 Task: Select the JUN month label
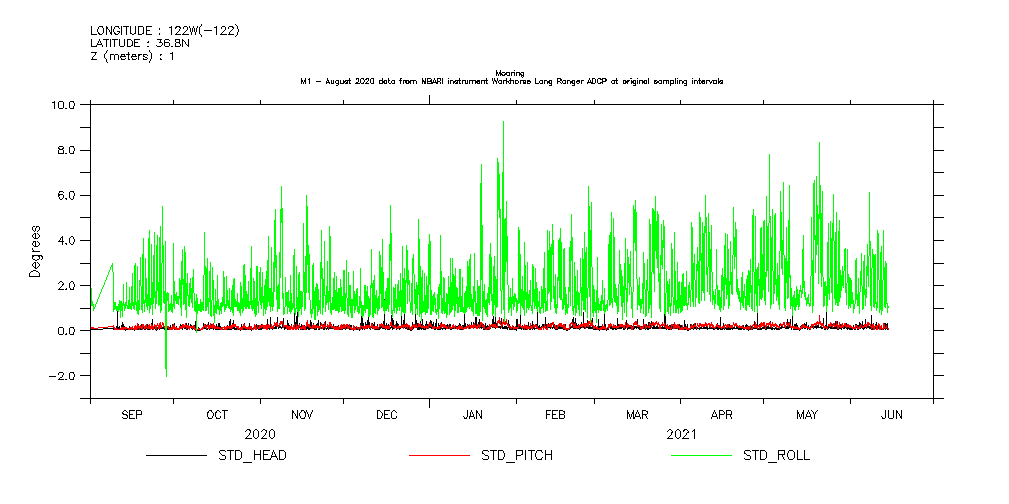[x=892, y=414]
